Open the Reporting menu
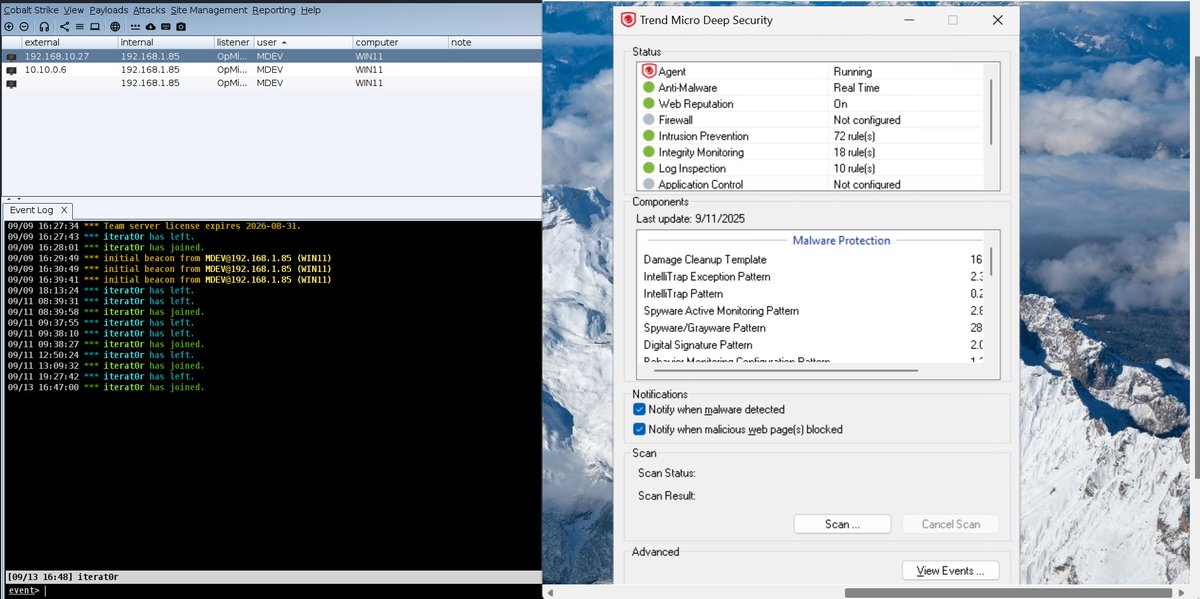Image resolution: width=1200 pixels, height=599 pixels. point(274,10)
